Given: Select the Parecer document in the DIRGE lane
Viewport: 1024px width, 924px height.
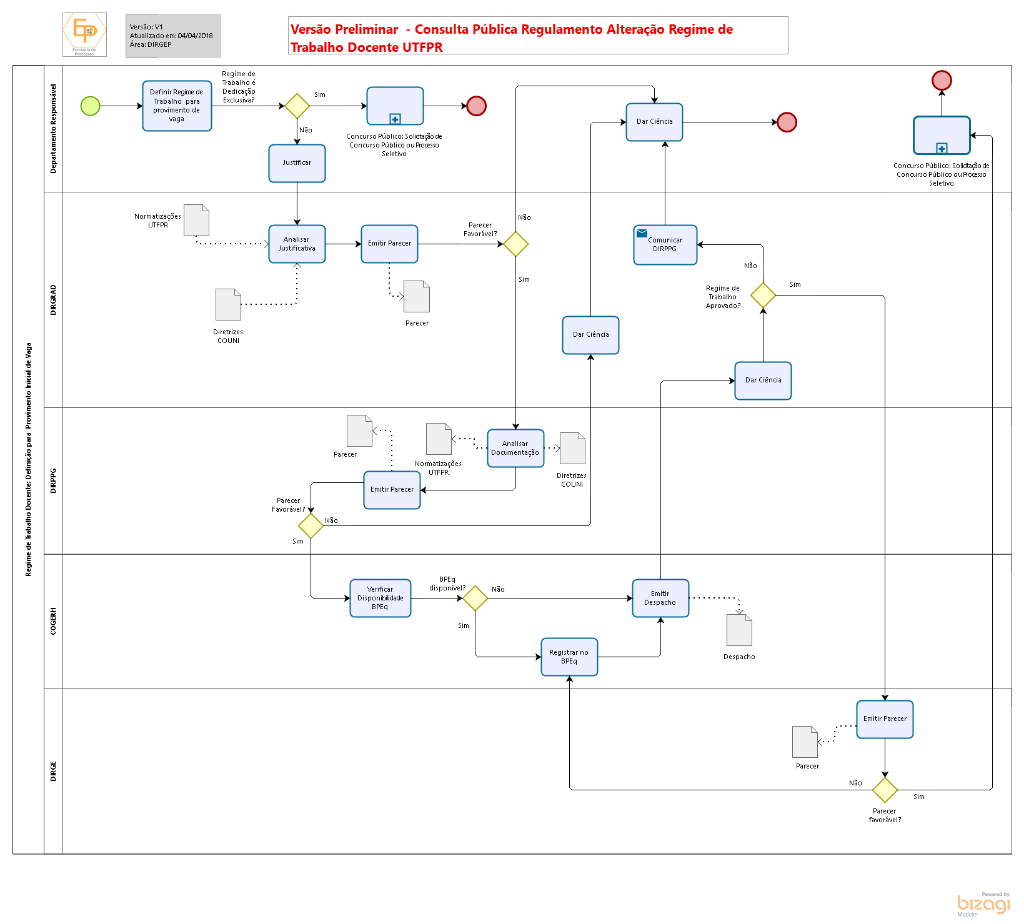Looking at the screenshot, I should click(x=805, y=741).
